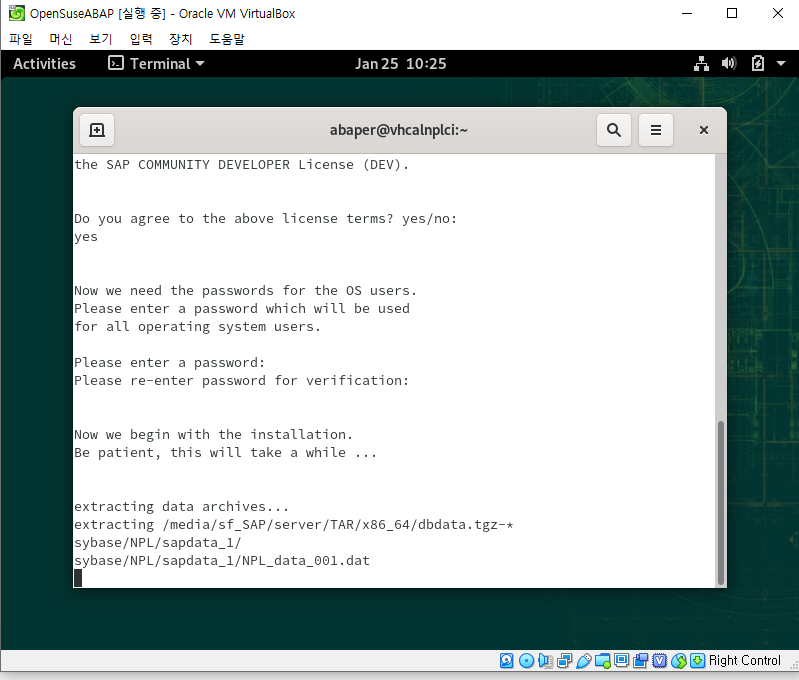Screen dimensions: 799x680
Task: Close the abaper terminal window
Action: click(x=704, y=130)
